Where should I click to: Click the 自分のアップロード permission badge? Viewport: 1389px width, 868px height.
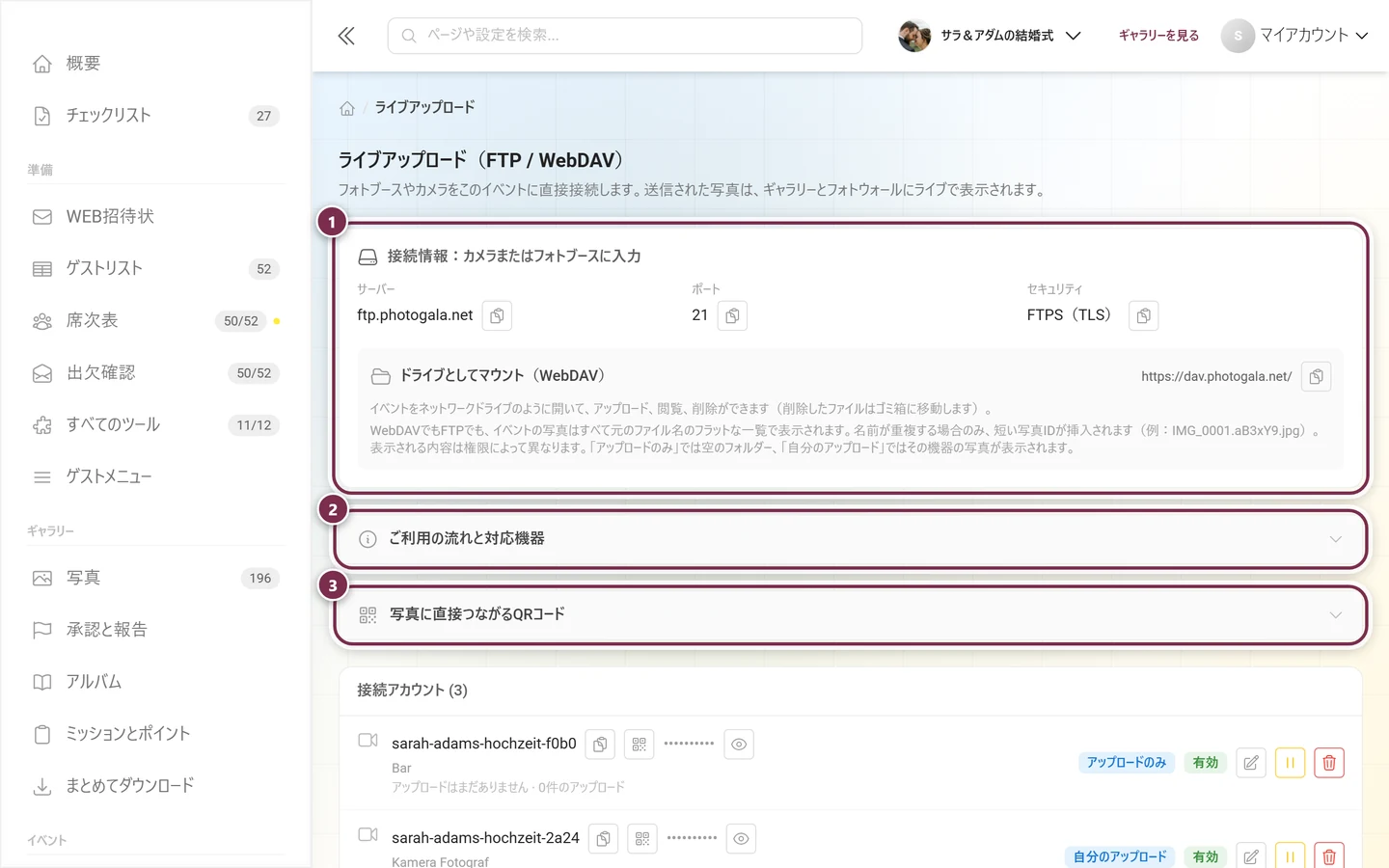tap(1120, 856)
